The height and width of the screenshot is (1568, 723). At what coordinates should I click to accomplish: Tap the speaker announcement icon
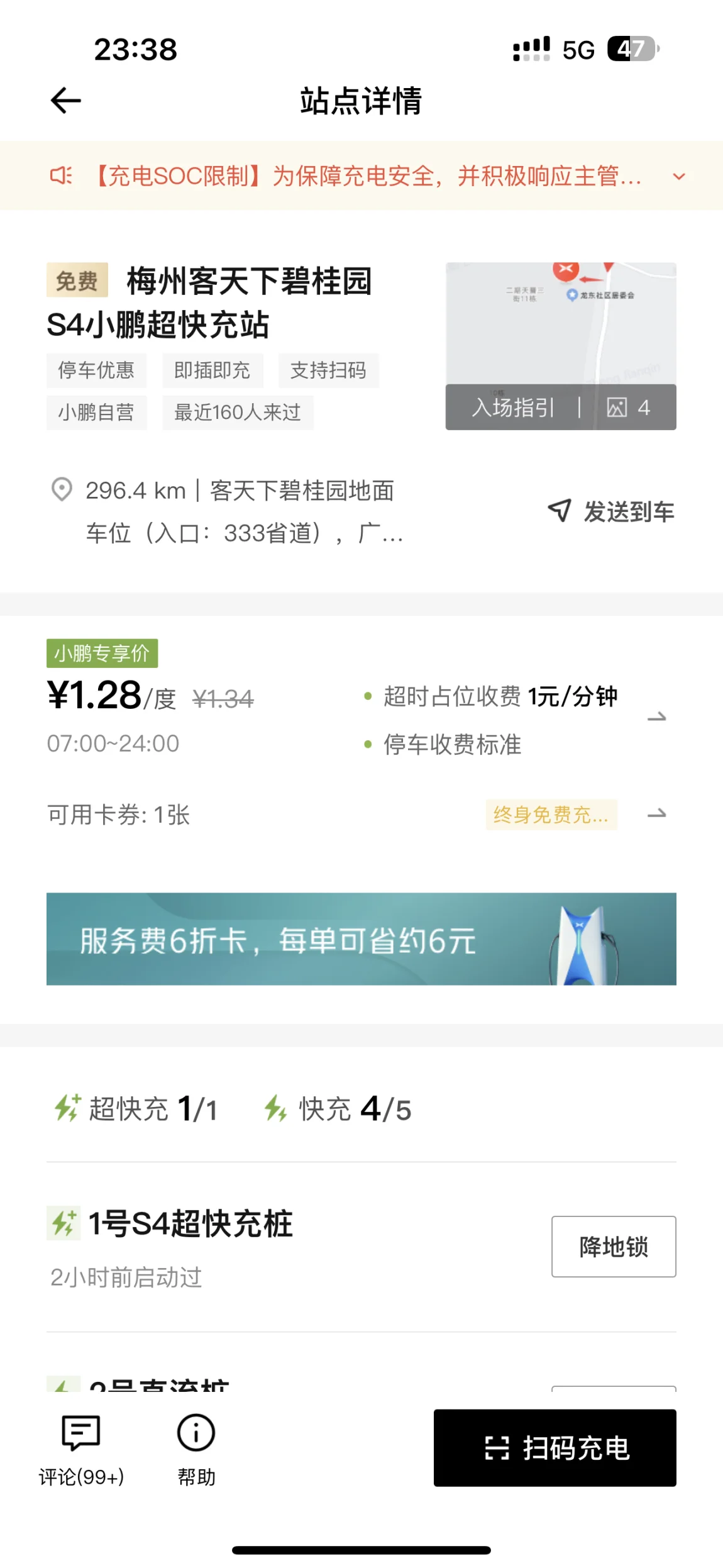61,175
